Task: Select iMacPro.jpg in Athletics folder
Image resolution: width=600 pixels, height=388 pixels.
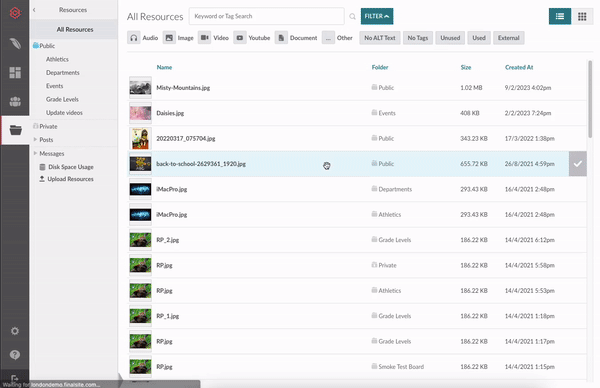Action: click(171, 215)
